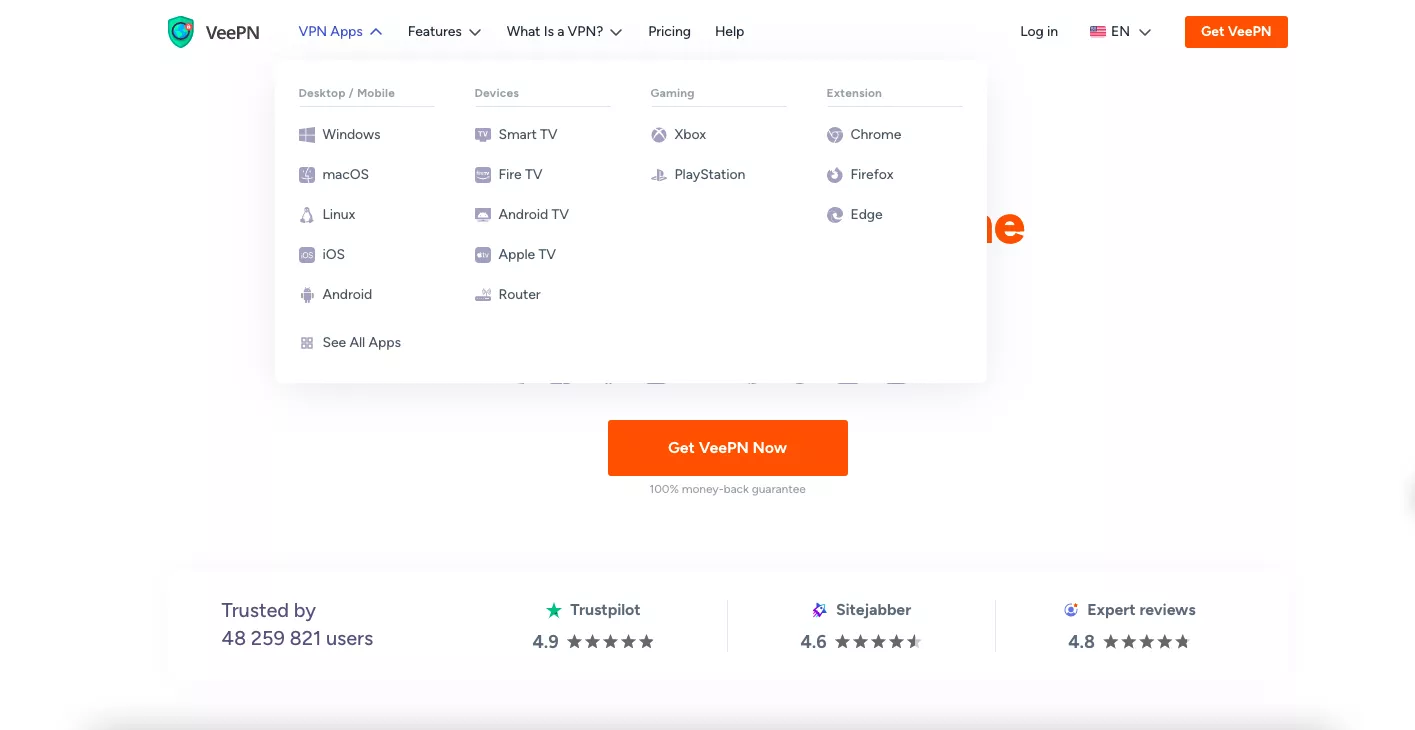
Task: Click the Expert reviews badge icon
Action: (x=1071, y=610)
